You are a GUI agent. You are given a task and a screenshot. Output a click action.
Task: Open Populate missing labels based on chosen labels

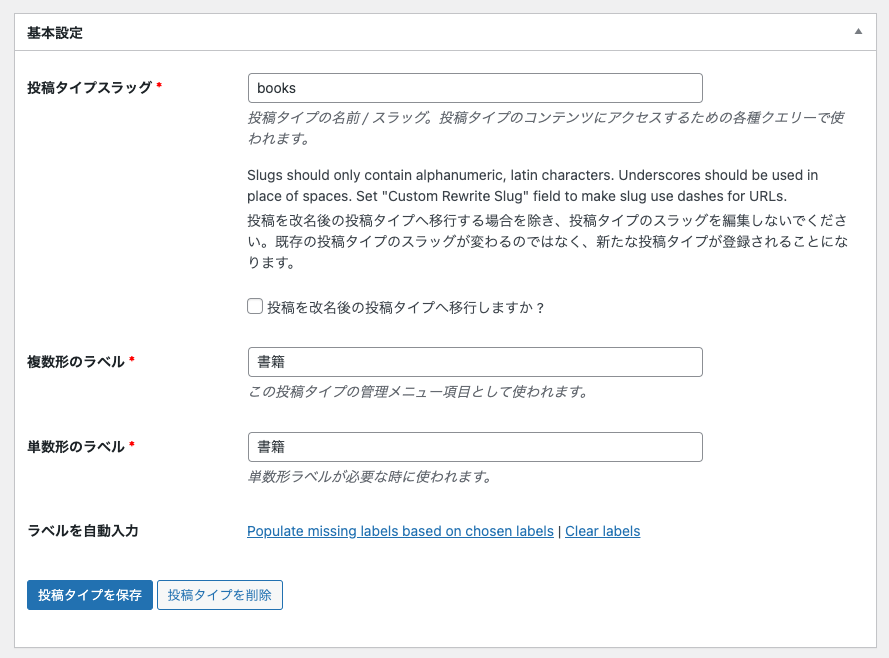tap(400, 531)
